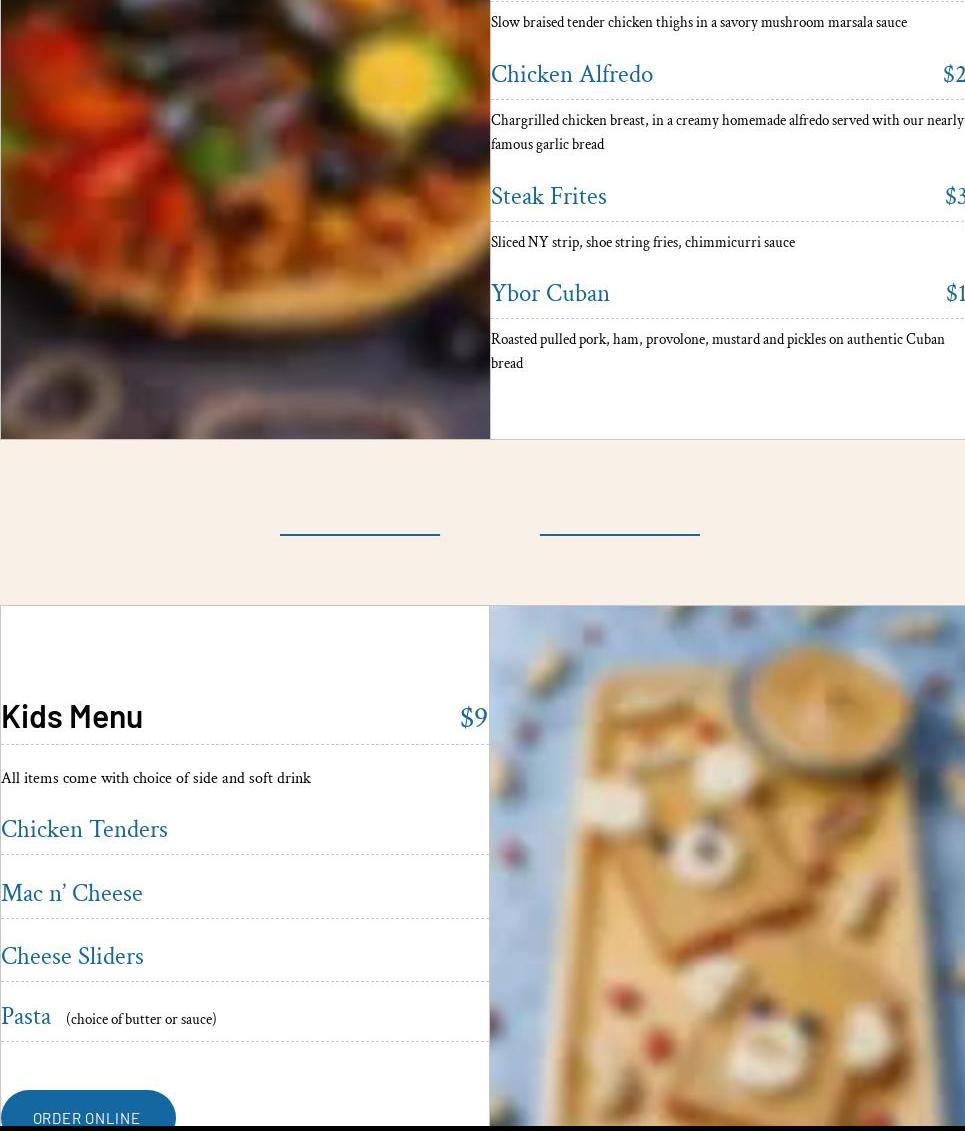Pick the Mac n' Cheese kids item

pyautogui.click(x=72, y=893)
